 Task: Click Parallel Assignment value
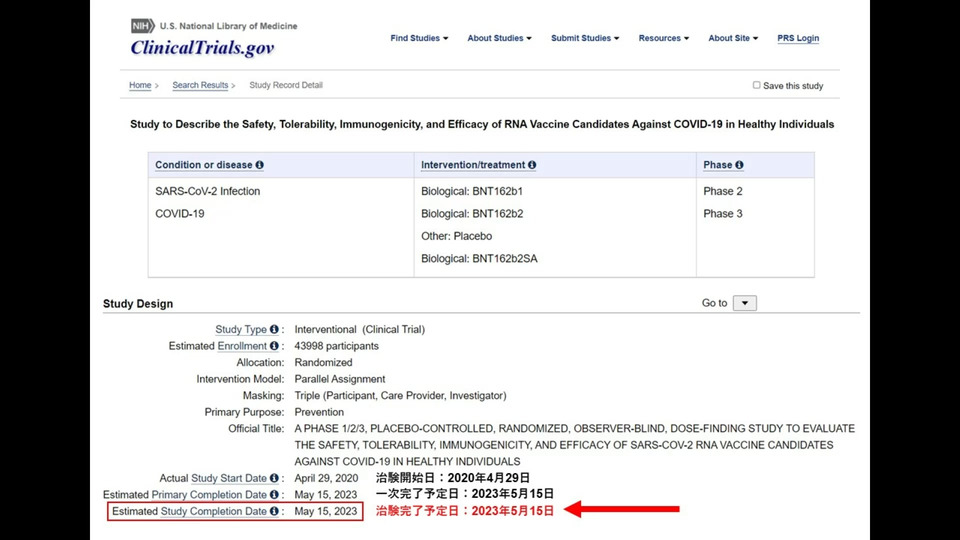[340, 379]
